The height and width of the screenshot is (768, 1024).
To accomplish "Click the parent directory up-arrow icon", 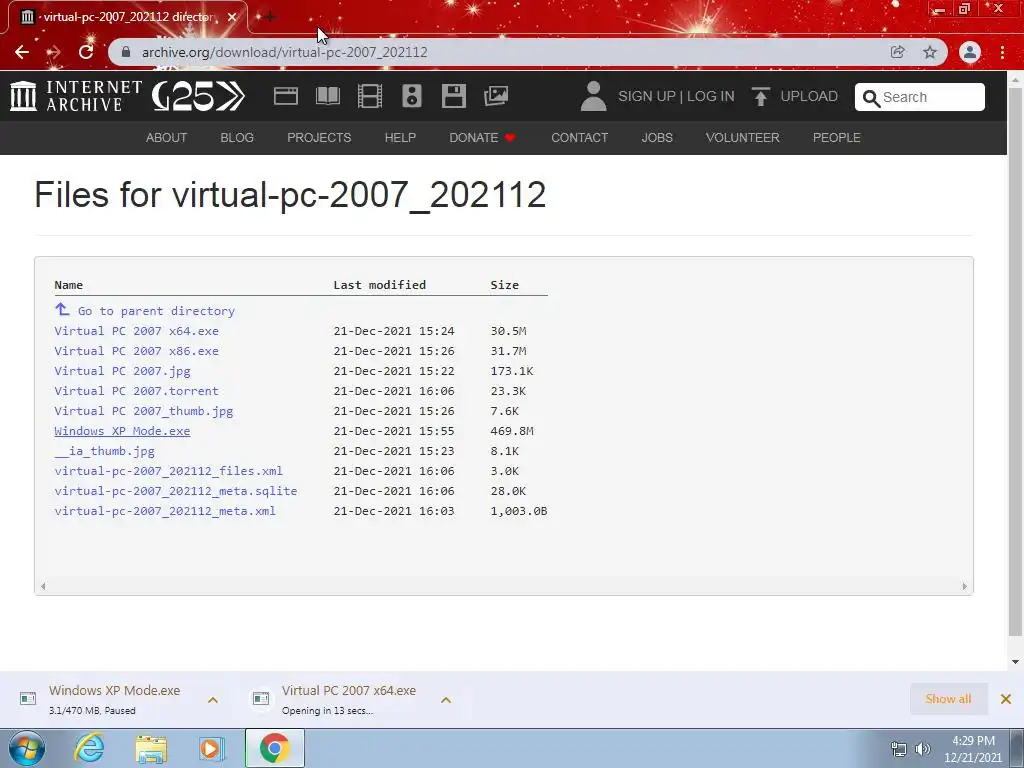I will [62, 309].
